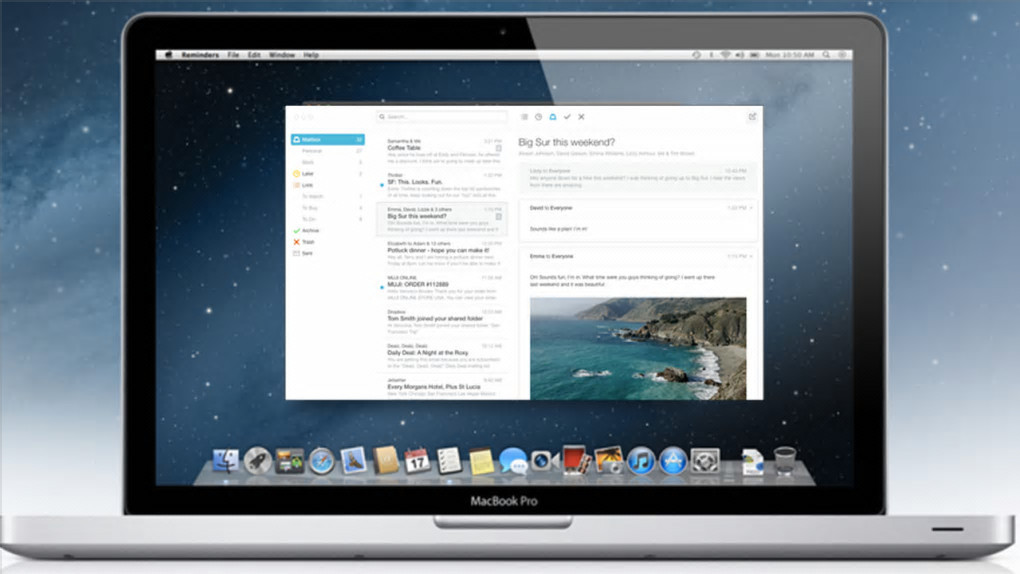The height and width of the screenshot is (574, 1020).
Task: Click the Wi-Fi icon in menu bar
Action: pyautogui.click(x=725, y=55)
